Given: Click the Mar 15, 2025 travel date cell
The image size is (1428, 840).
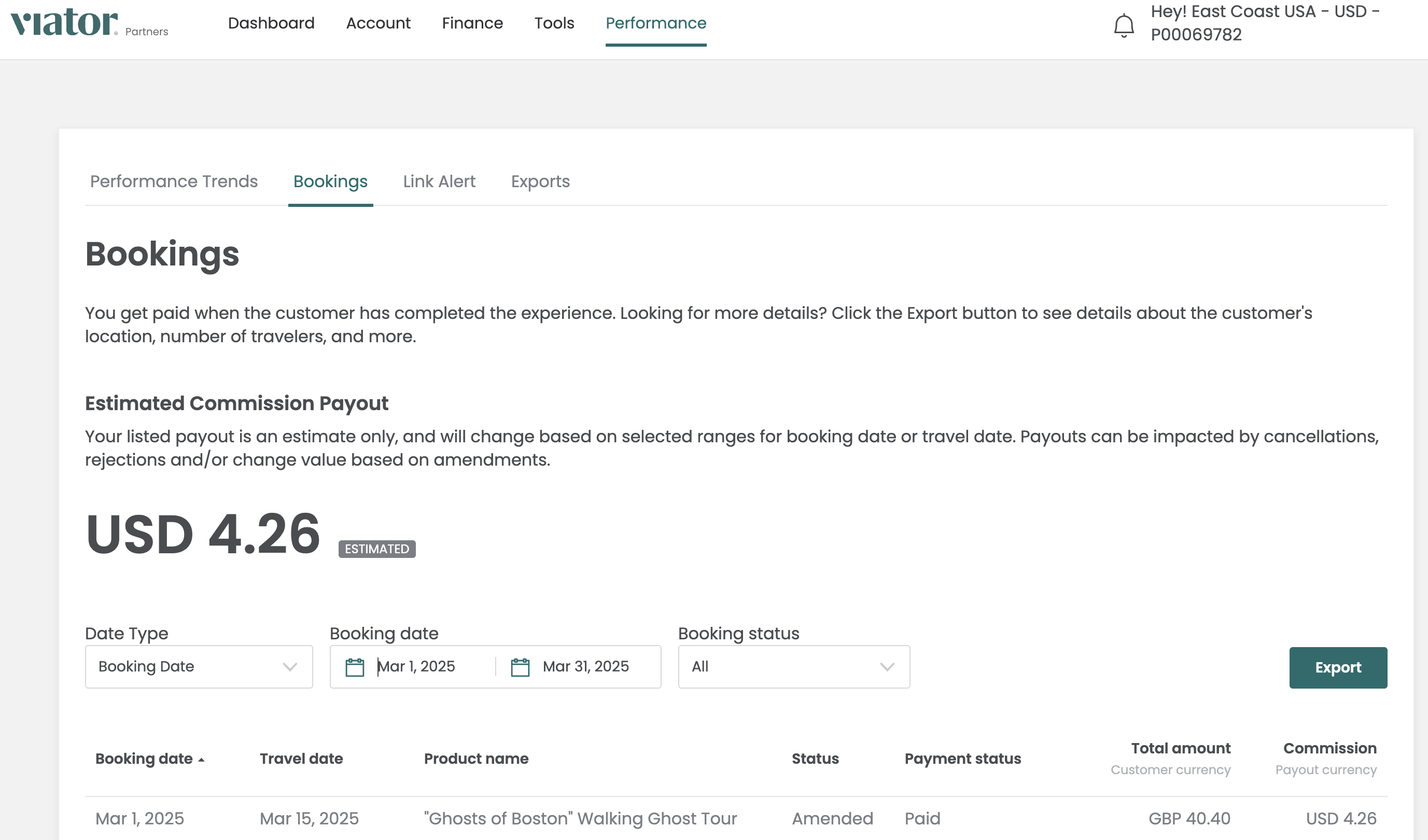Looking at the screenshot, I should point(309,818).
